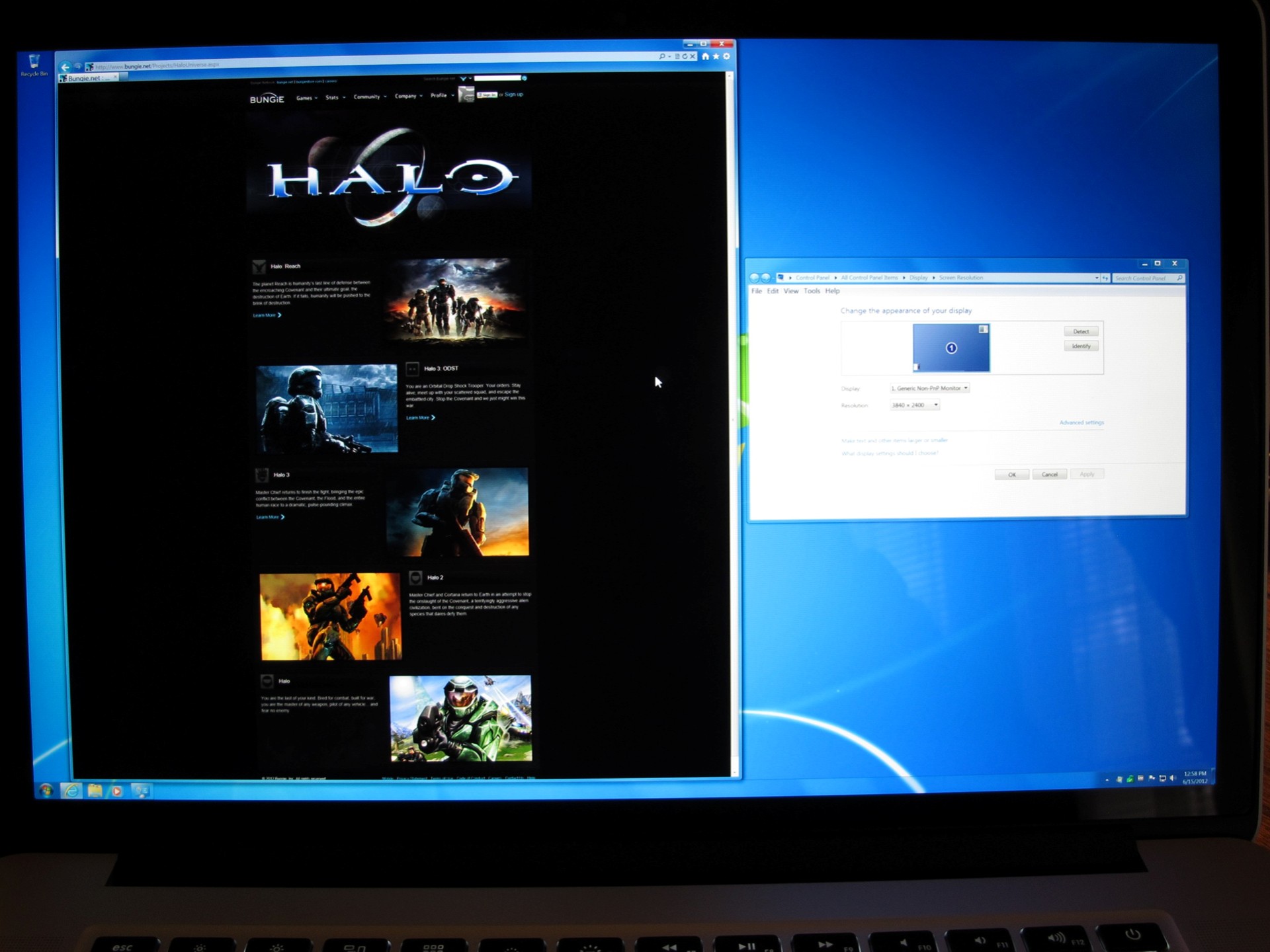Open the Display monitor dropdown
1270x952 pixels.
pyautogui.click(x=929, y=388)
